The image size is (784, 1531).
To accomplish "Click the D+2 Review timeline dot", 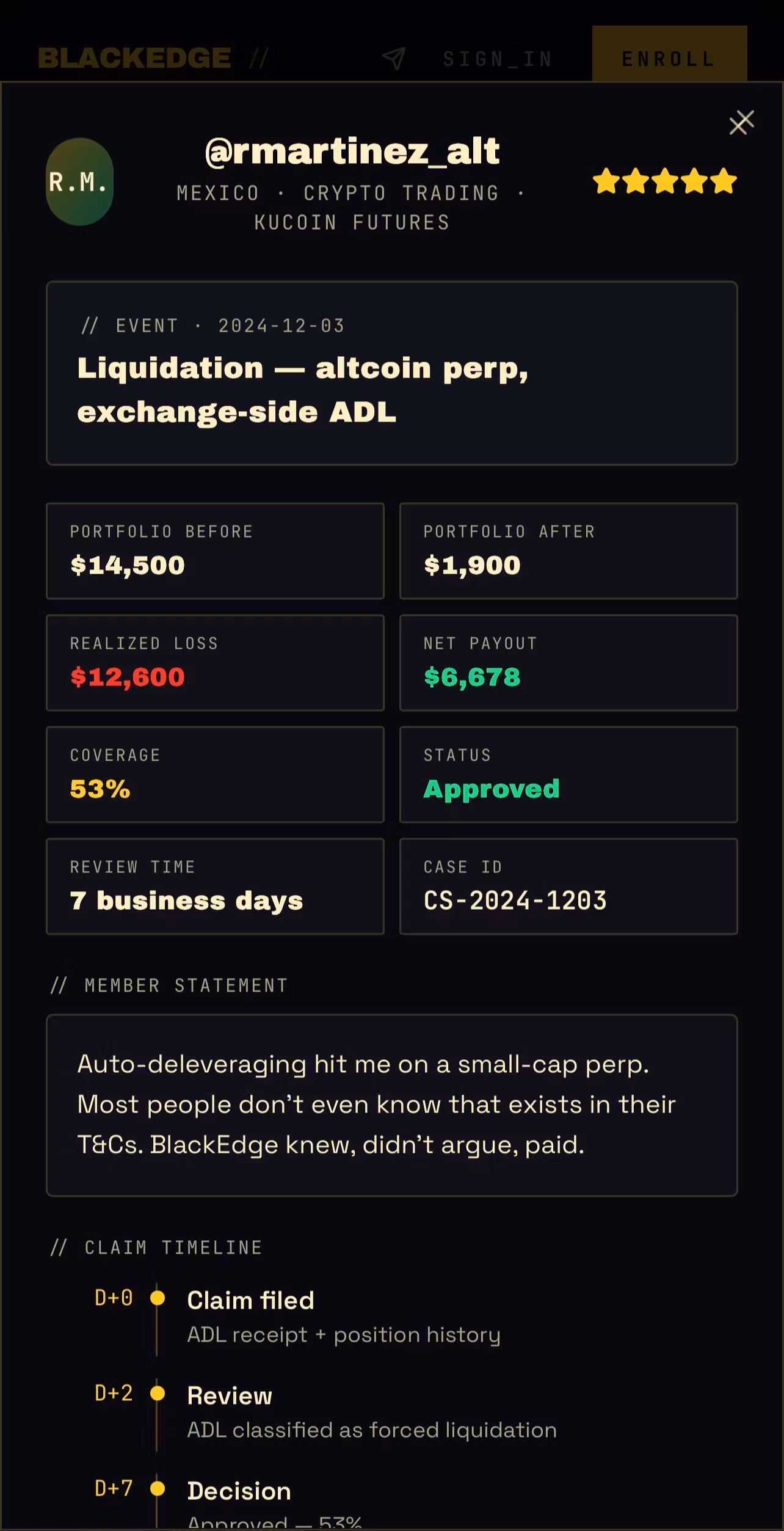I will click(x=158, y=1393).
